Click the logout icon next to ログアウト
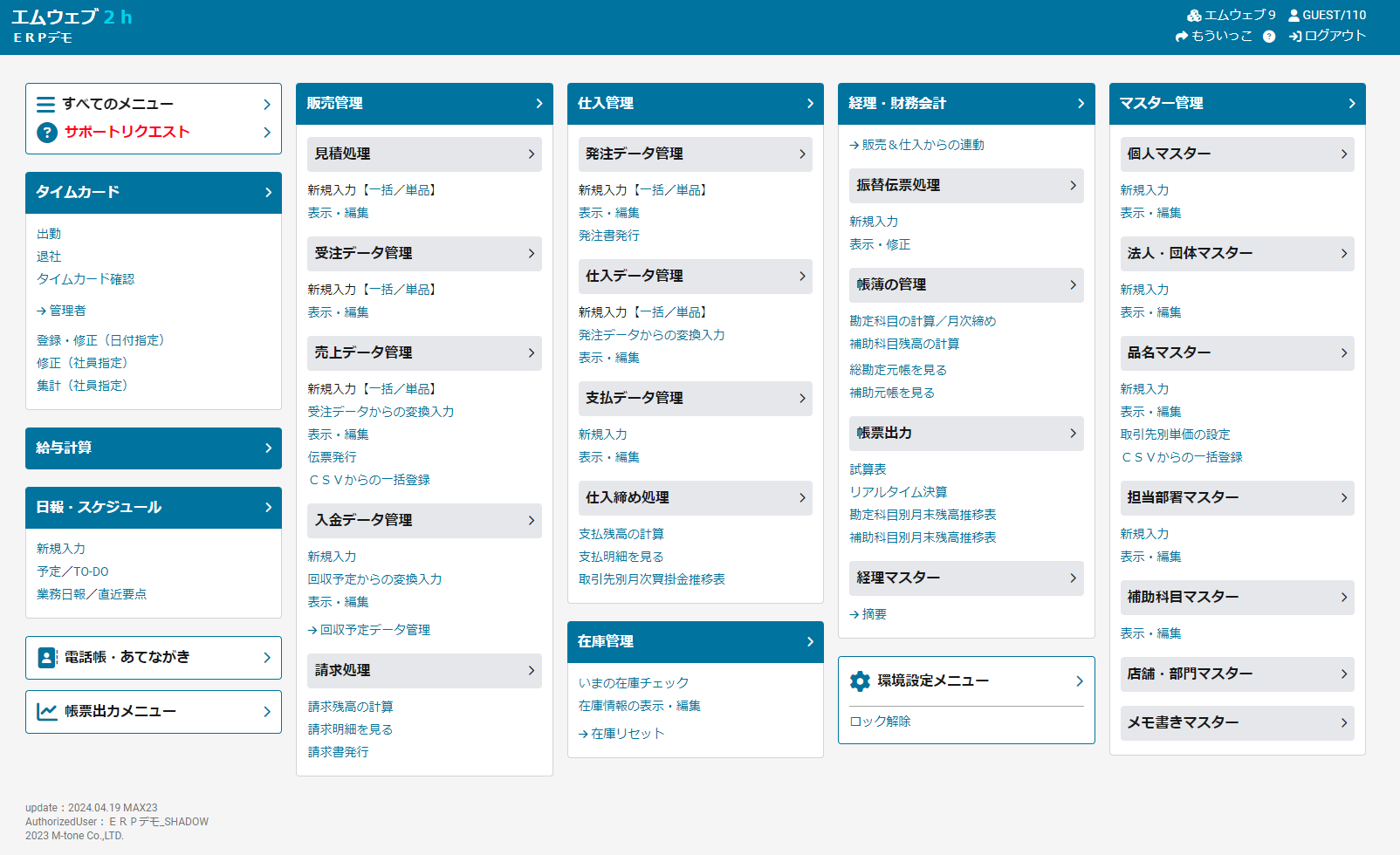Screen dimensions: 1400x855 pos(1295,37)
